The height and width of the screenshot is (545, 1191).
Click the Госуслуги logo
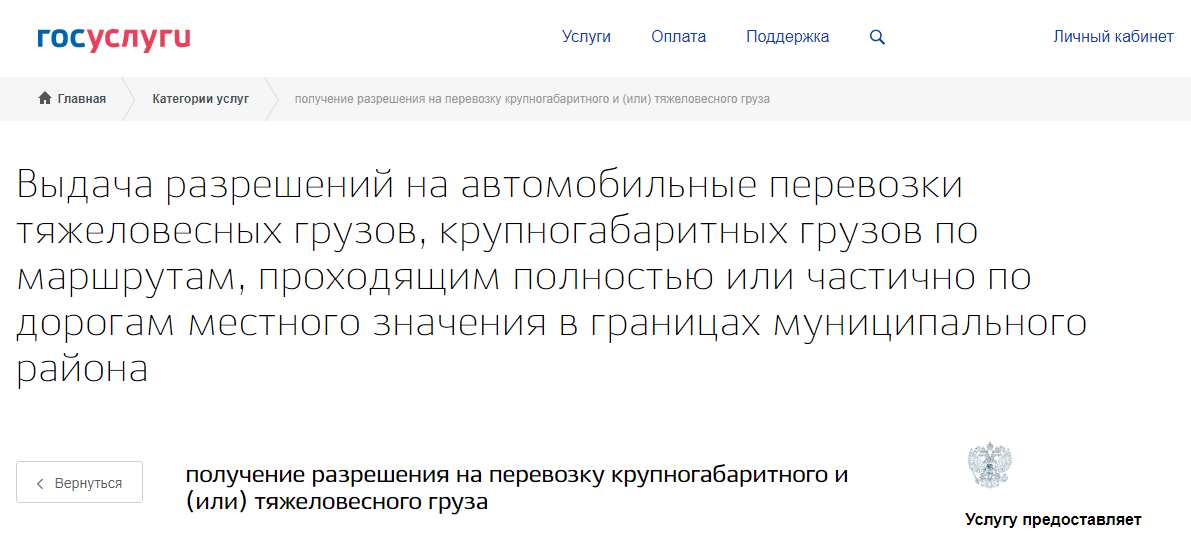(113, 38)
